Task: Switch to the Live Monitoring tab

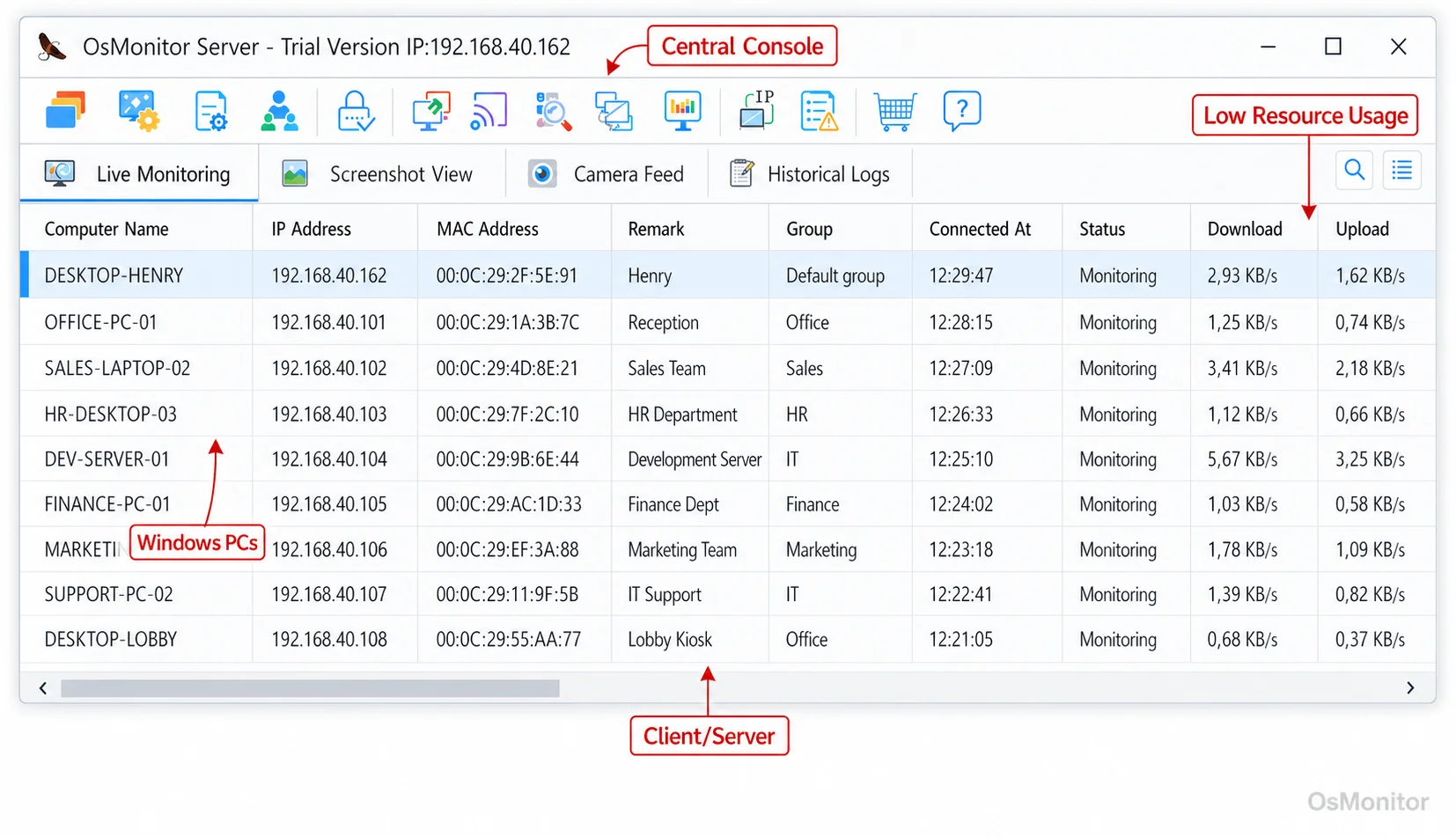Action: click(139, 174)
